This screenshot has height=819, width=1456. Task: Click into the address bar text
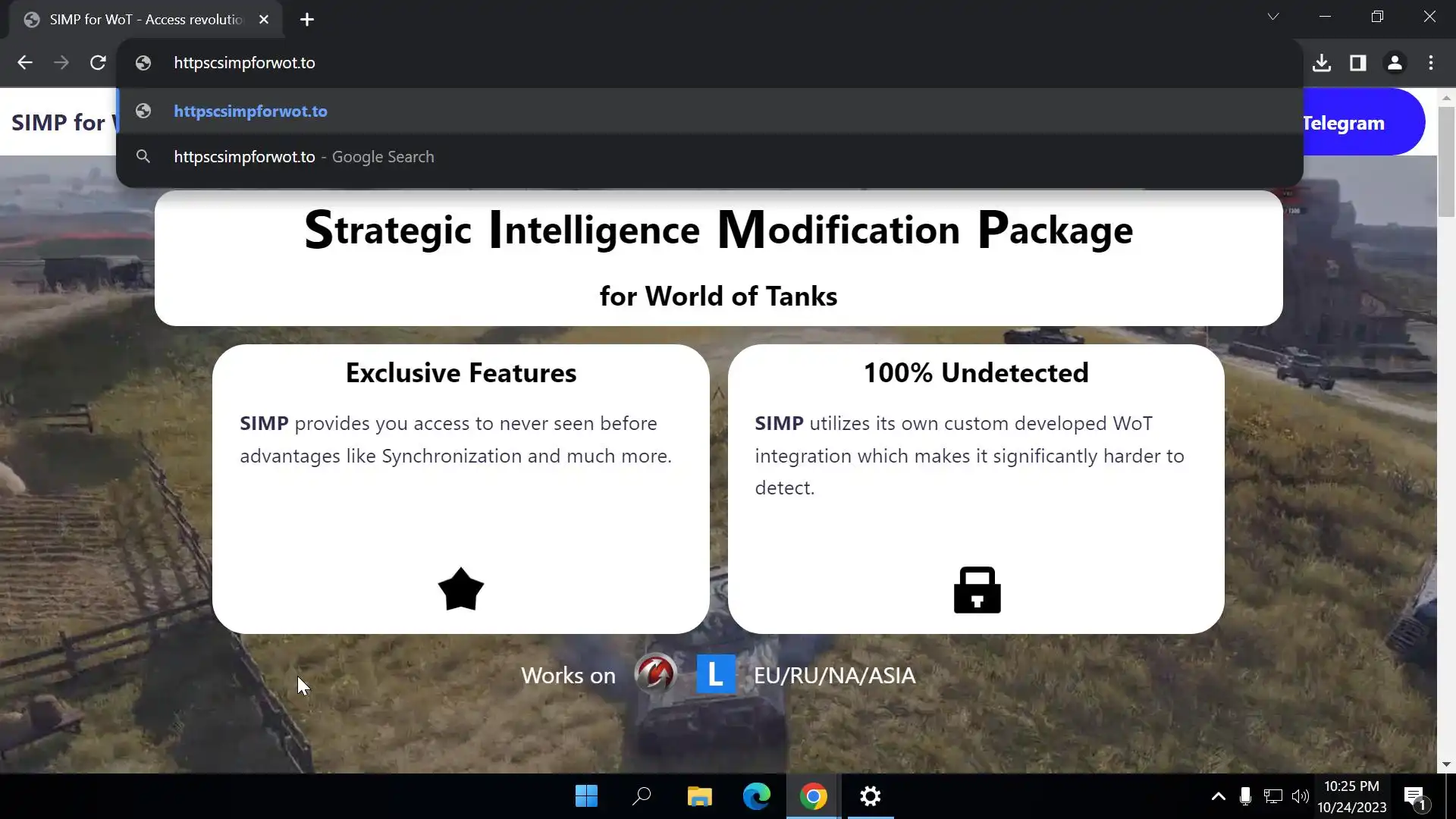click(x=244, y=63)
